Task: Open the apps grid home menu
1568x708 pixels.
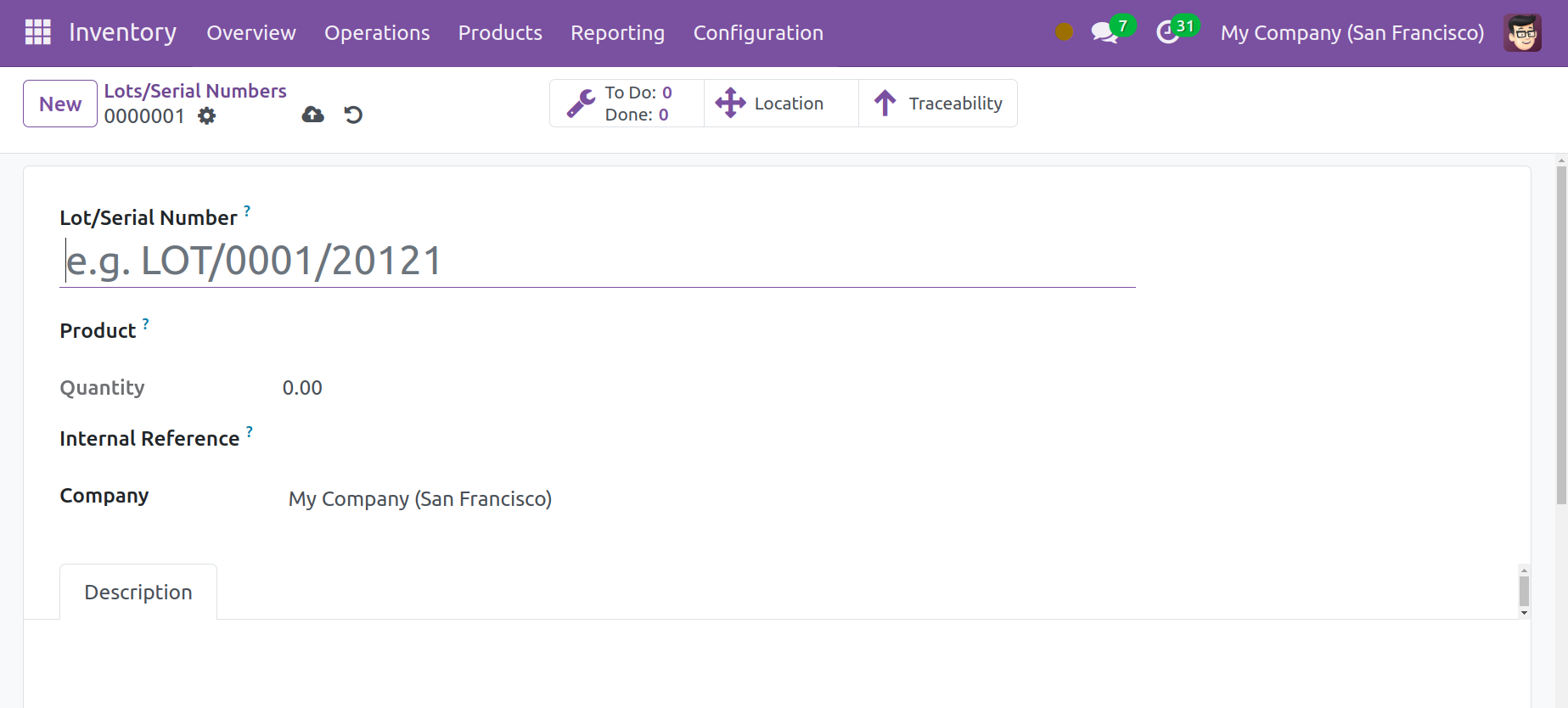Action: coord(38,32)
